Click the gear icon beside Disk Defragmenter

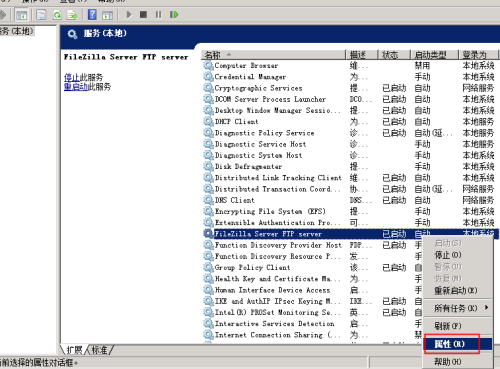208,166
